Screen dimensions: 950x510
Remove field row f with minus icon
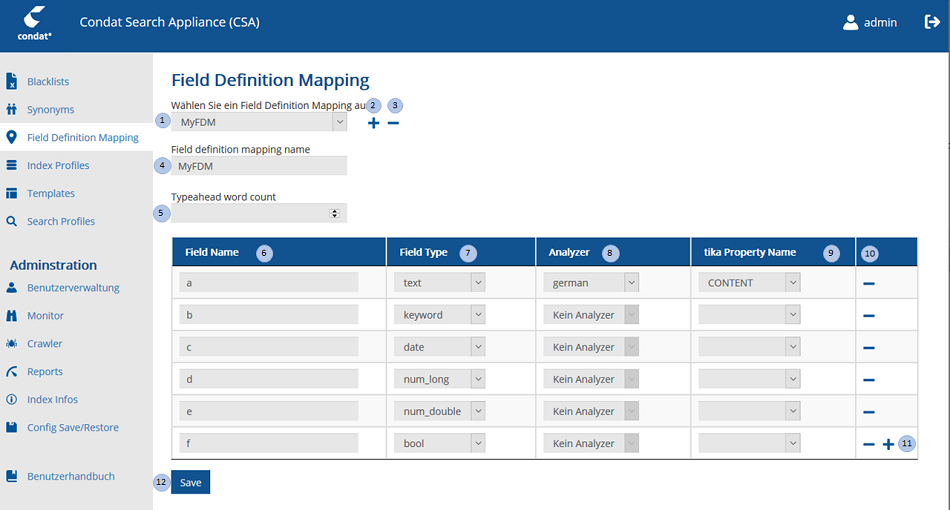(x=869, y=444)
